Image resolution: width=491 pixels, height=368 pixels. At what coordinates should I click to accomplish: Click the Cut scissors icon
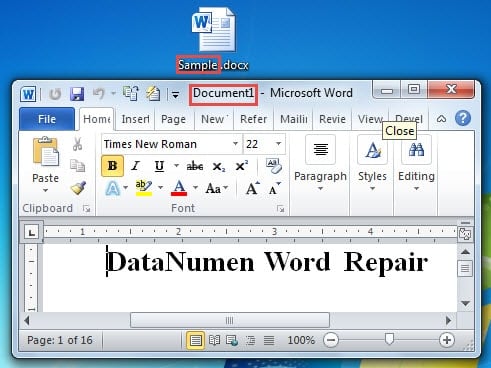click(77, 144)
